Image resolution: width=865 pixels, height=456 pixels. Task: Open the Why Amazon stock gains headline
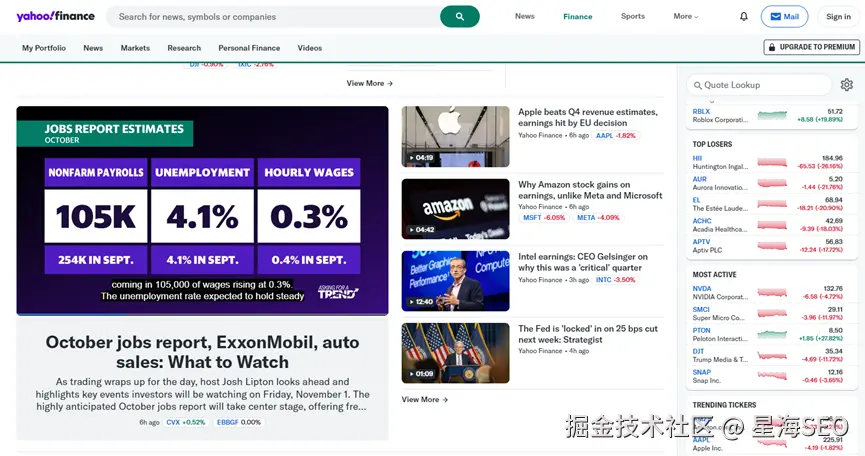pos(590,190)
